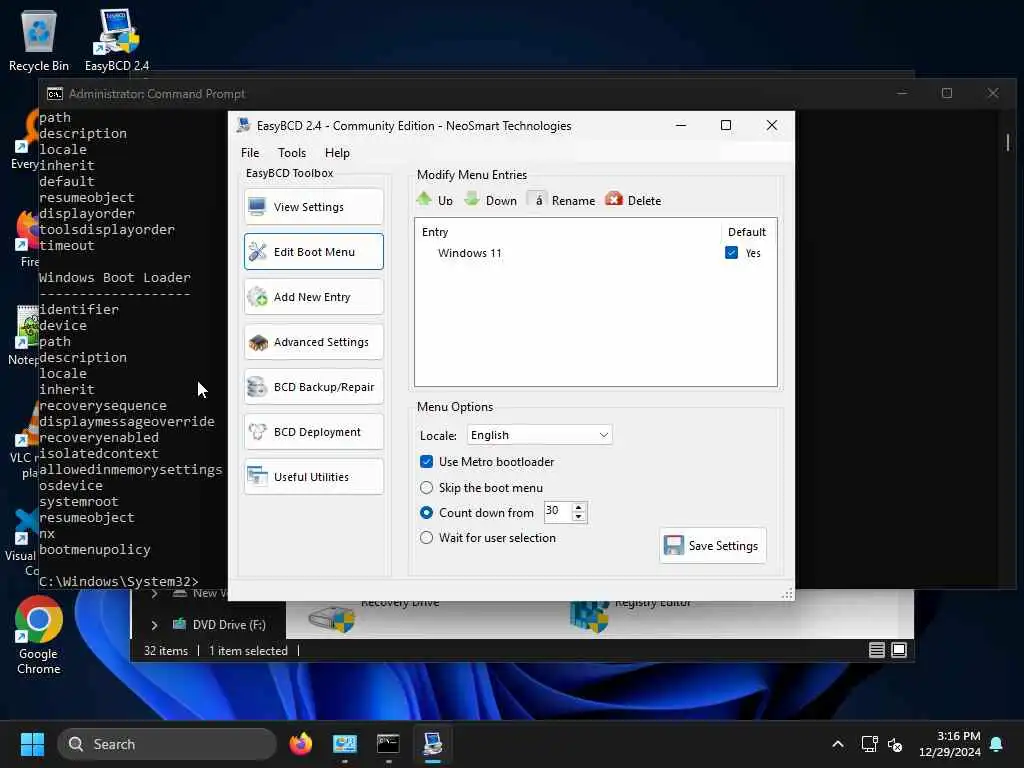Screen dimensions: 1024x768
Task: Click the Recovery Drive item icon
Action: pyautogui.click(x=332, y=618)
